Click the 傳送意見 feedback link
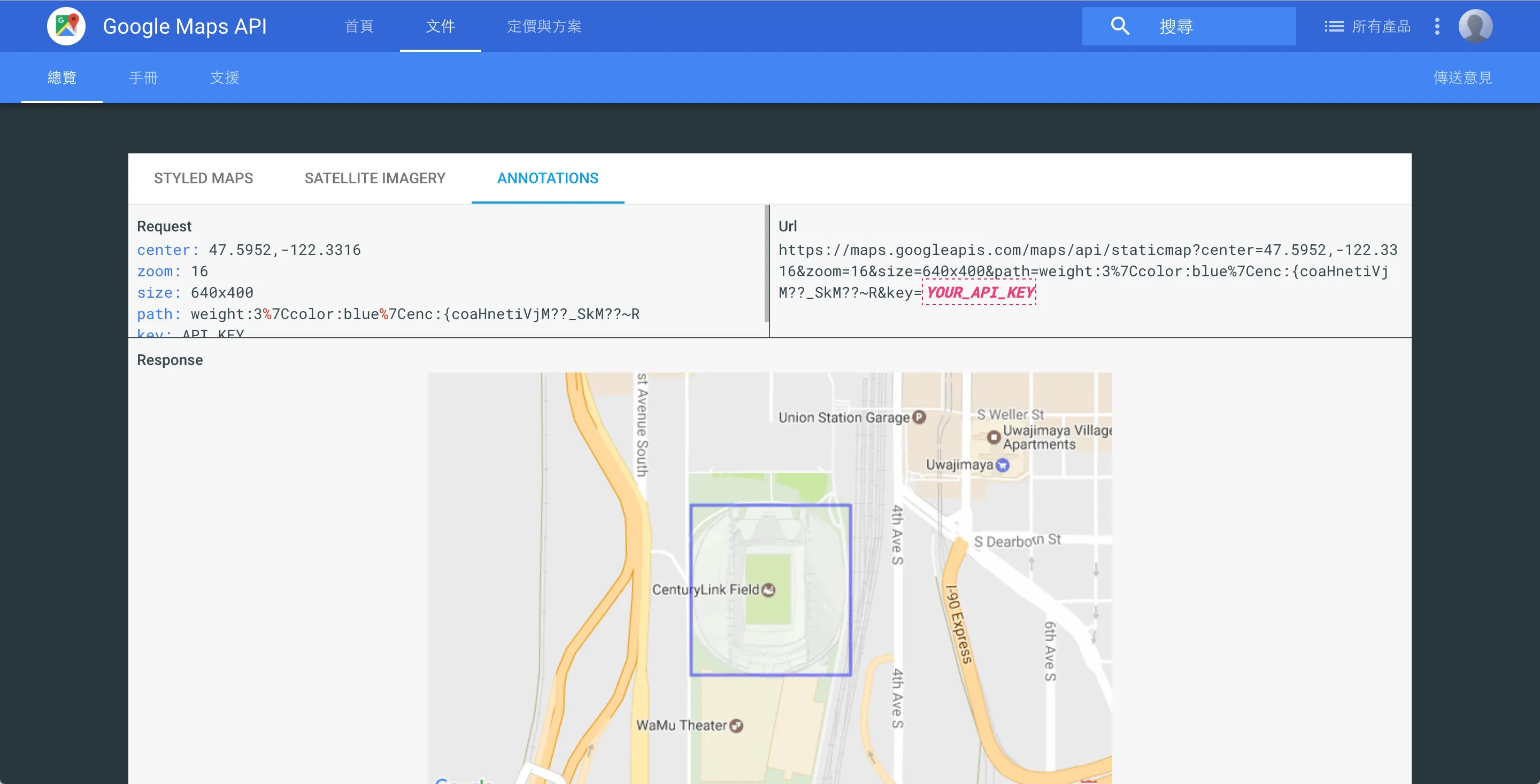The image size is (1540, 784). [1462, 77]
